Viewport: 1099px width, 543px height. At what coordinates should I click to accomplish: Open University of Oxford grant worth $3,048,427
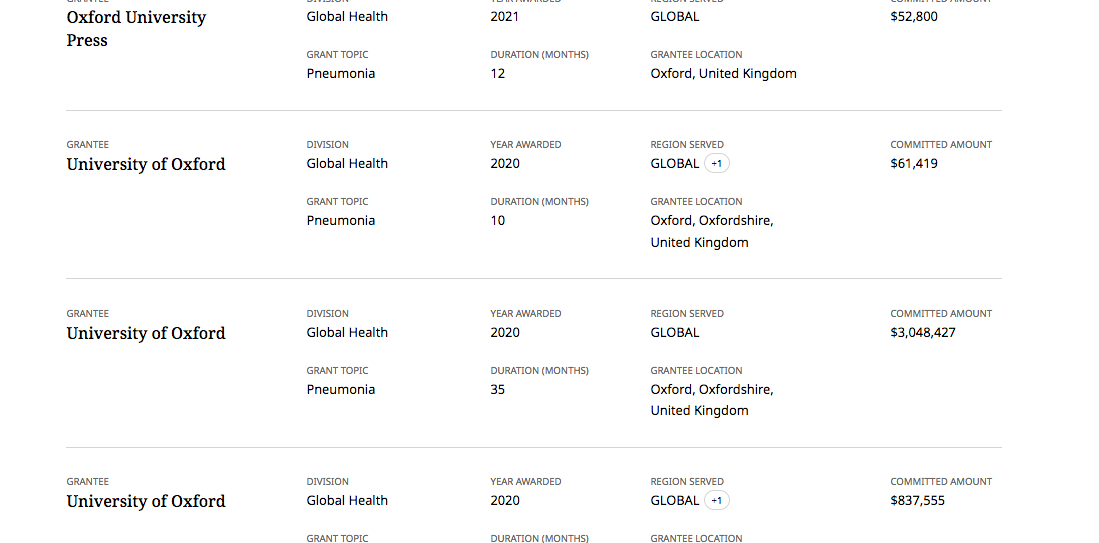(x=146, y=333)
